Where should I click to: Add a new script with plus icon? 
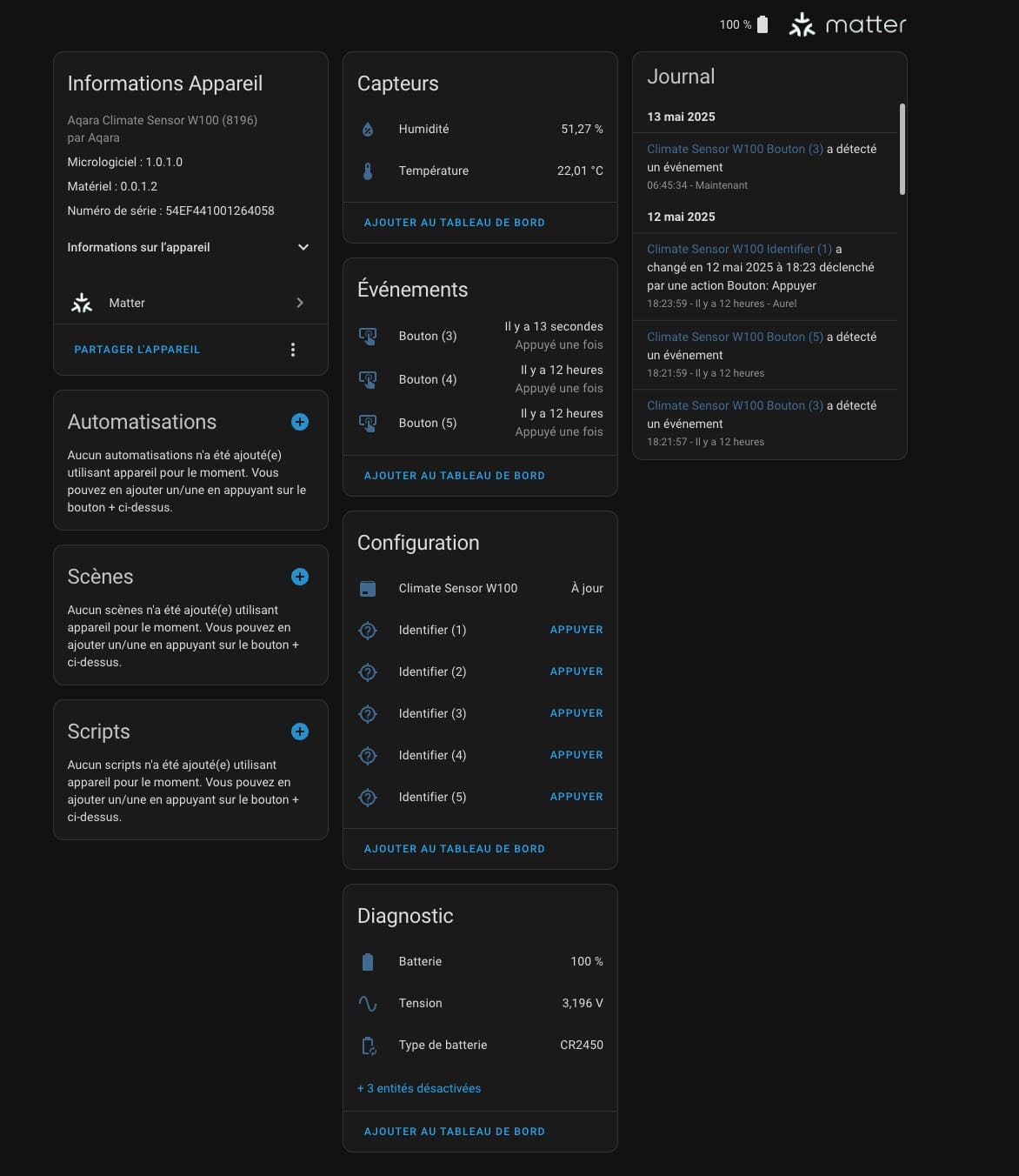click(300, 732)
